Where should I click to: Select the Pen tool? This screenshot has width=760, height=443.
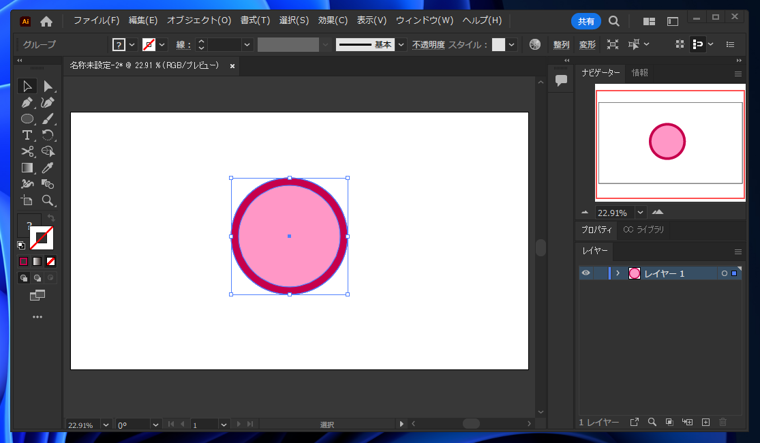(27, 103)
